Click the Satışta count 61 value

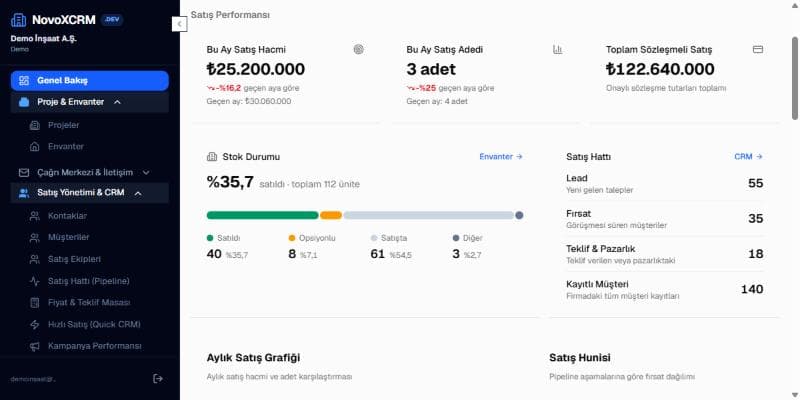click(x=378, y=254)
